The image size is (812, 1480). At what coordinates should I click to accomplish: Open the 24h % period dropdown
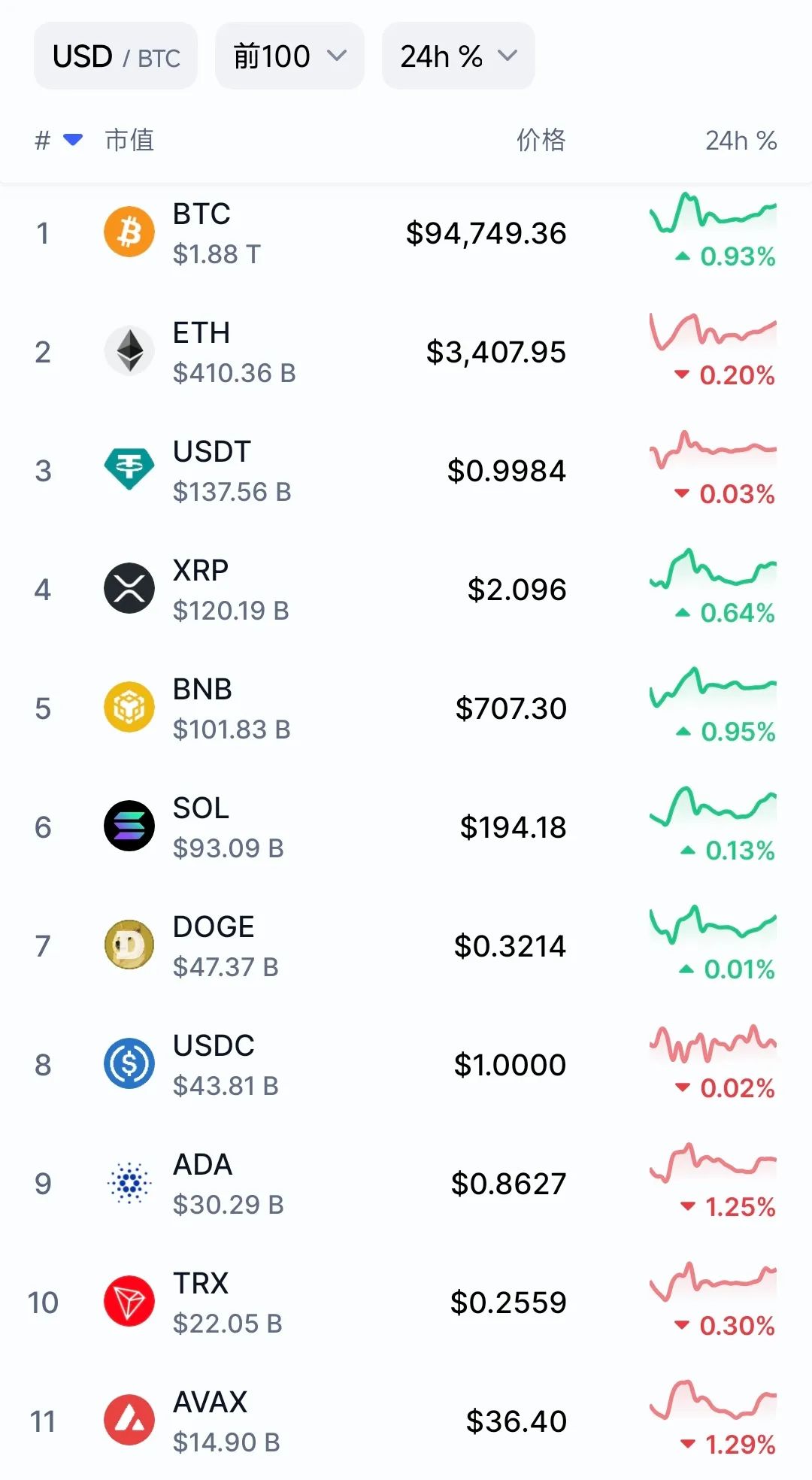pyautogui.click(x=458, y=56)
